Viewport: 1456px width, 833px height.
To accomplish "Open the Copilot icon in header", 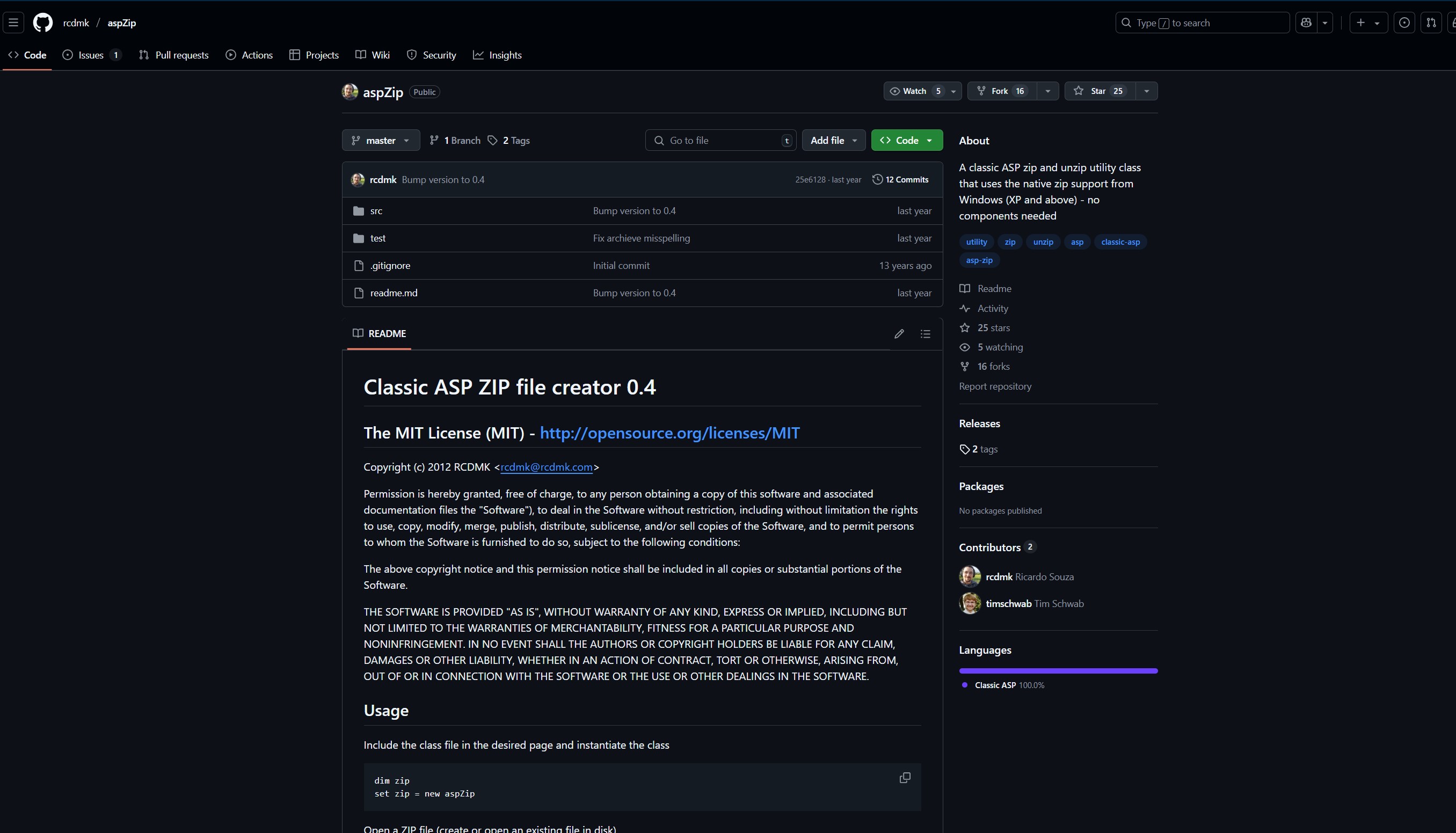I will (1306, 23).
